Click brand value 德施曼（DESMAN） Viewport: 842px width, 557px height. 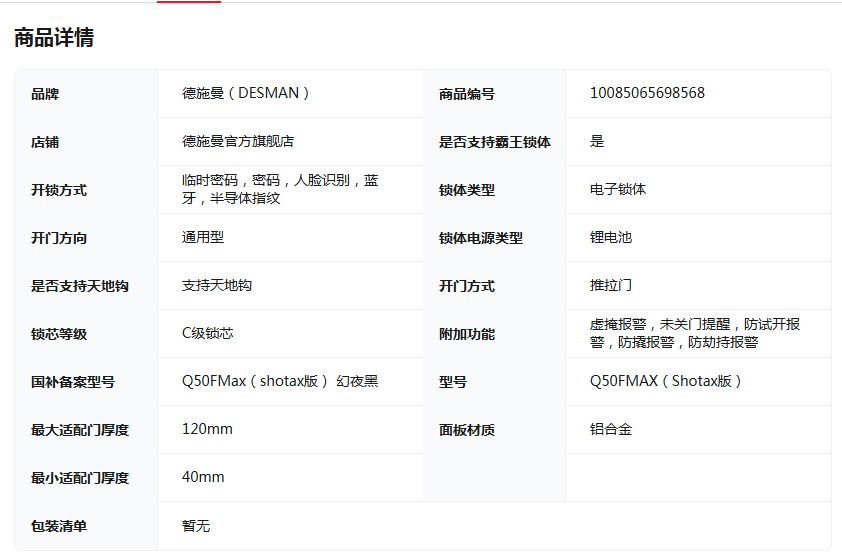click(246, 93)
